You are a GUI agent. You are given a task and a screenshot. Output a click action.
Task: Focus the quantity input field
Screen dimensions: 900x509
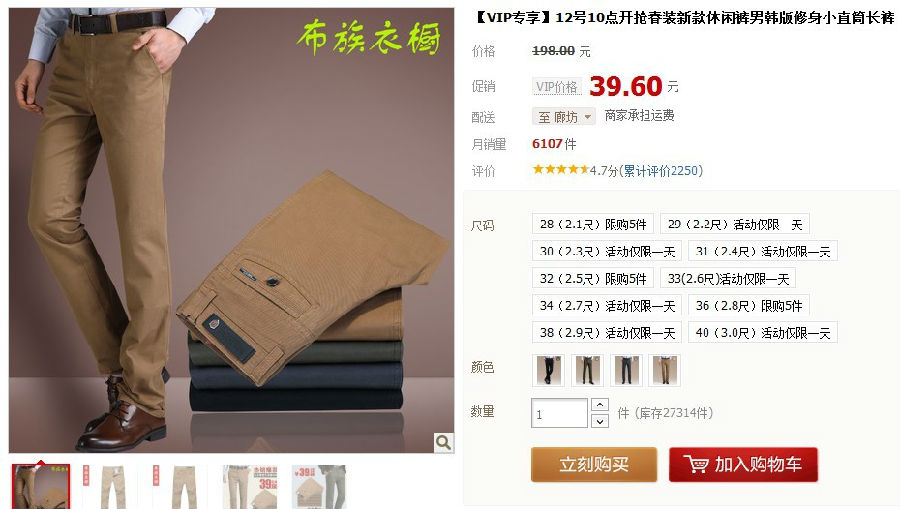tap(560, 413)
